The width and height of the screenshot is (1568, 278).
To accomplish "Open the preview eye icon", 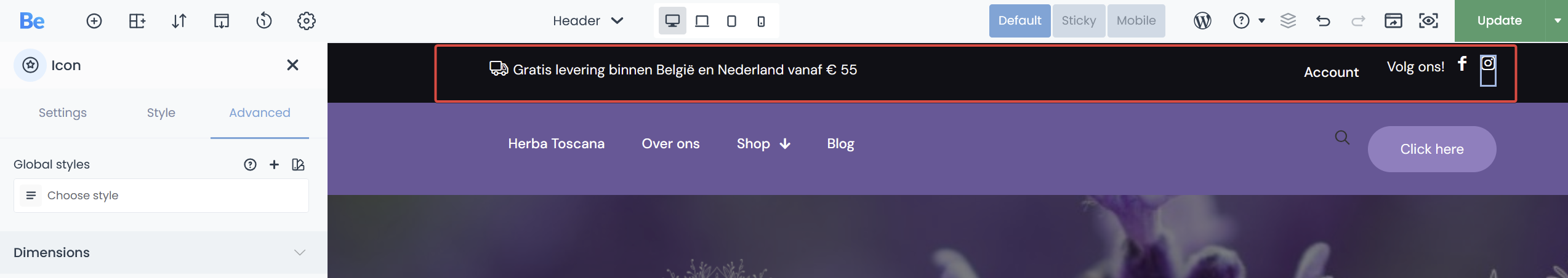I will point(1428,21).
